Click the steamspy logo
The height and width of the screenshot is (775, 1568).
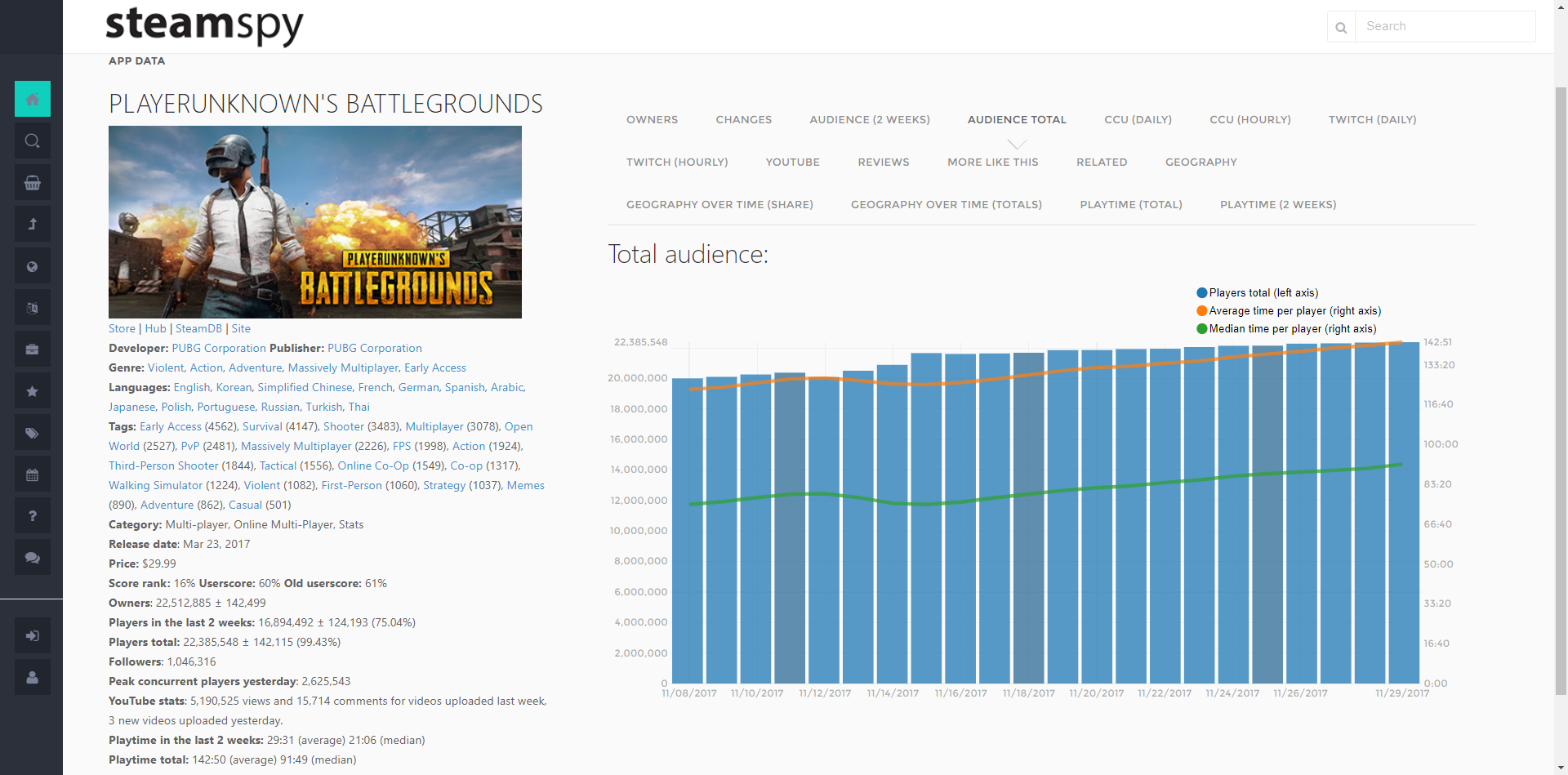tap(204, 25)
